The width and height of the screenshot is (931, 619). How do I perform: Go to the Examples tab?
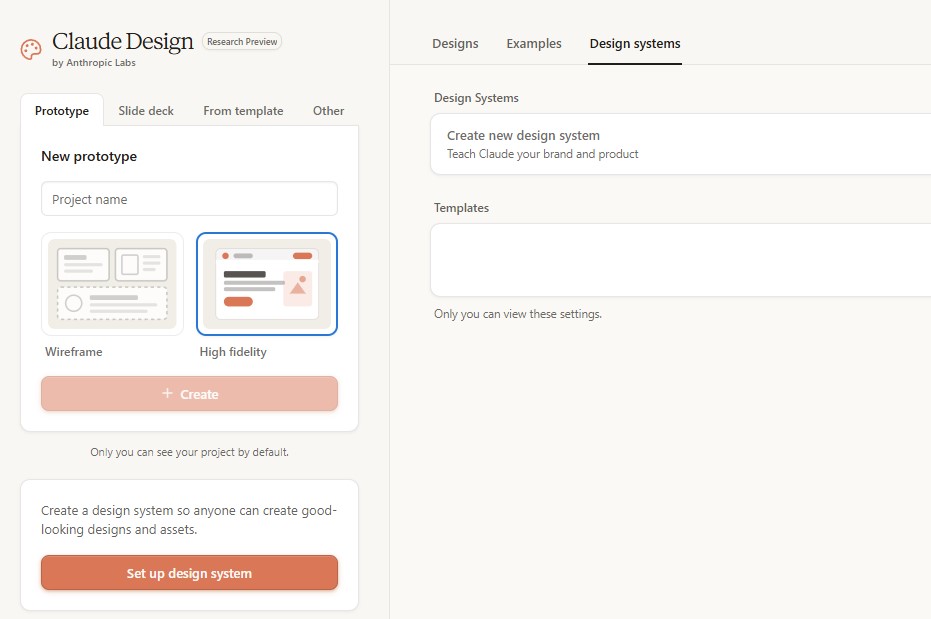(x=534, y=43)
